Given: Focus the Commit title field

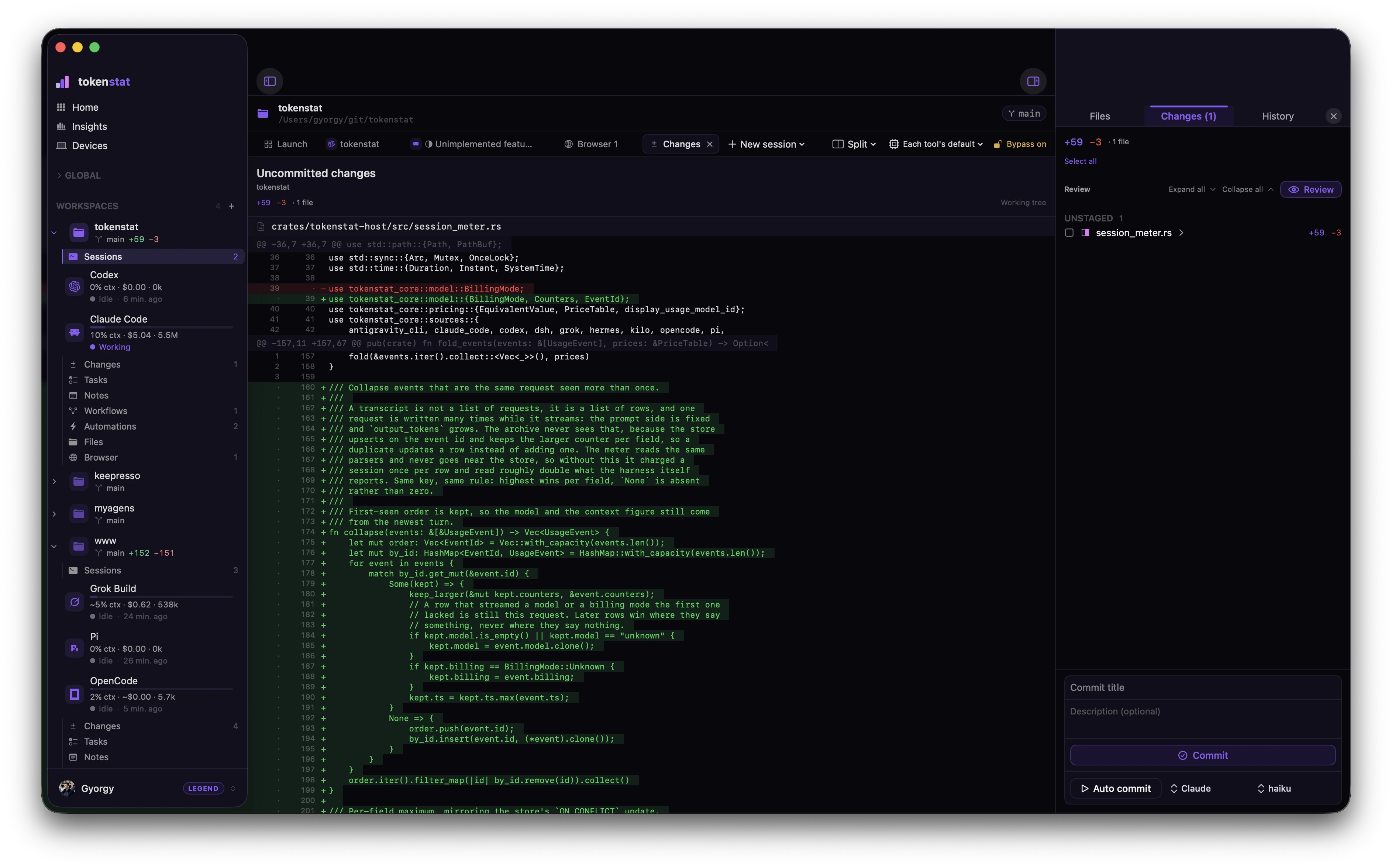Looking at the screenshot, I should pyautogui.click(x=1203, y=688).
